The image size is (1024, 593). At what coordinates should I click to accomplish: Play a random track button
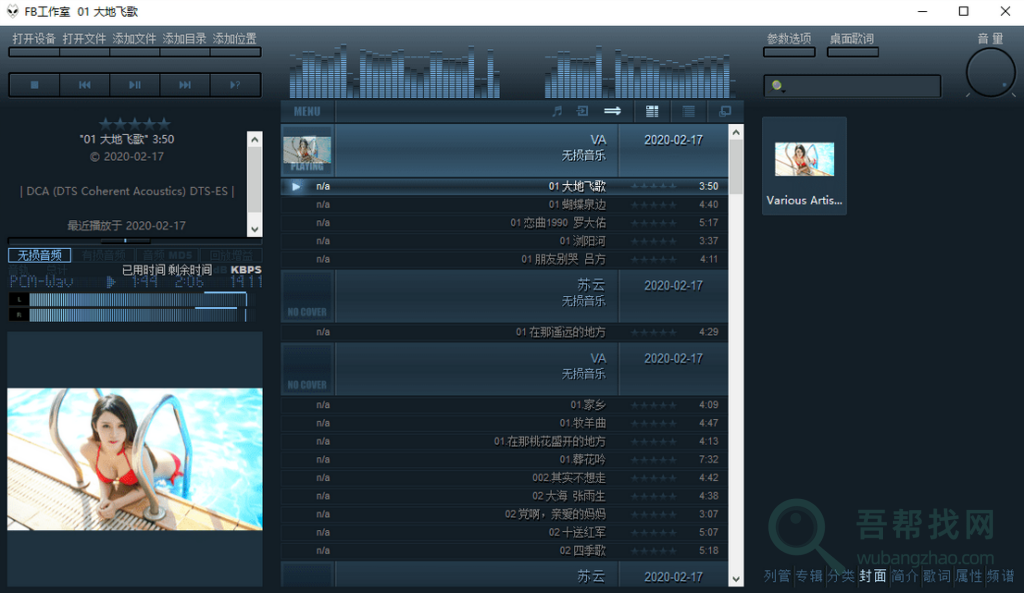click(235, 85)
